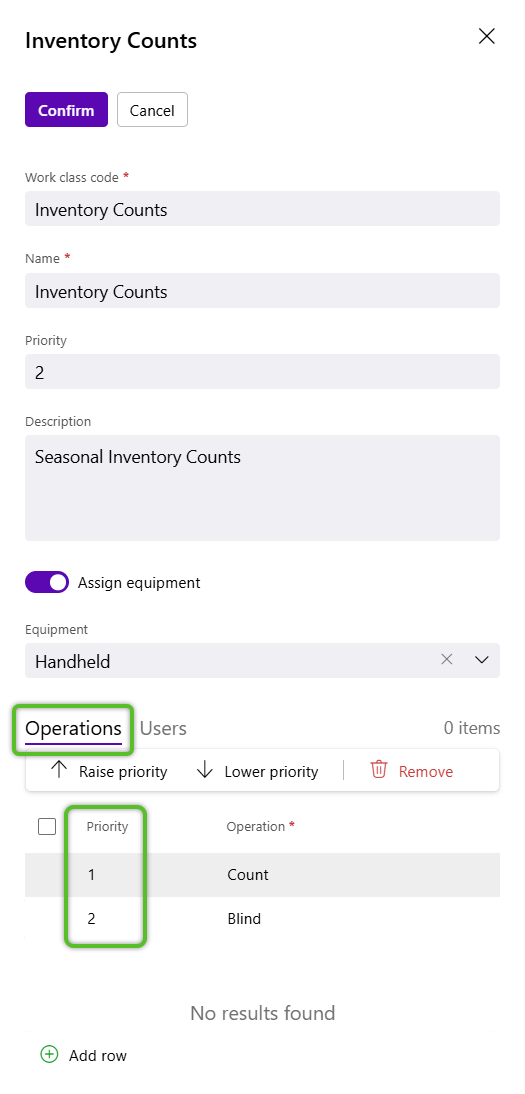Expand the Equipment dropdown chevron
525x1094 pixels.
point(482,660)
